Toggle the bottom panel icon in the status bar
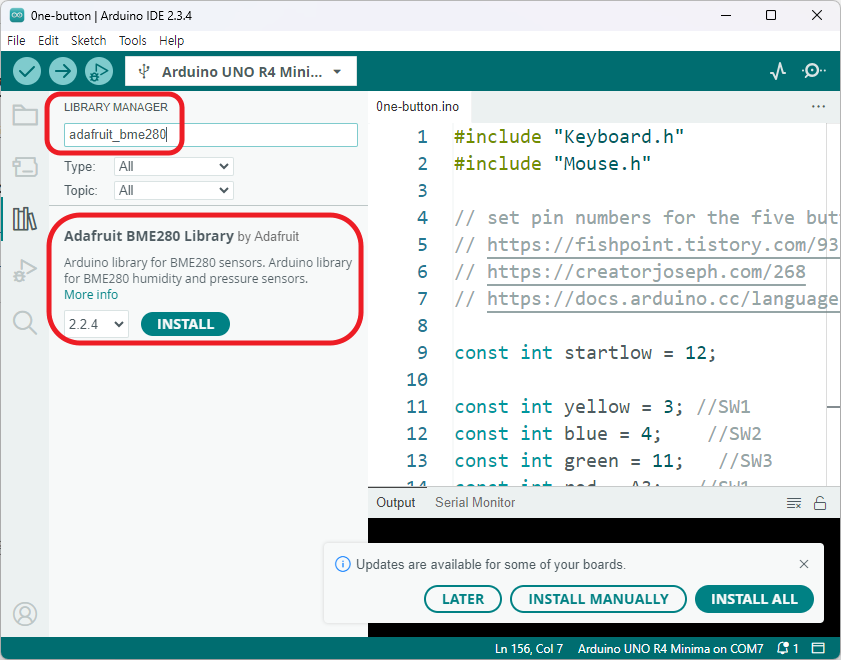 [818, 648]
